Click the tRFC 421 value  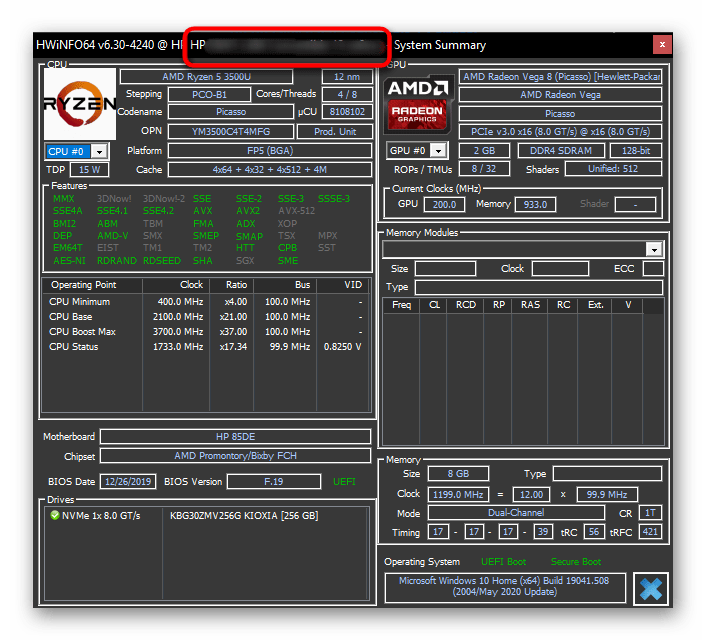click(x=650, y=532)
